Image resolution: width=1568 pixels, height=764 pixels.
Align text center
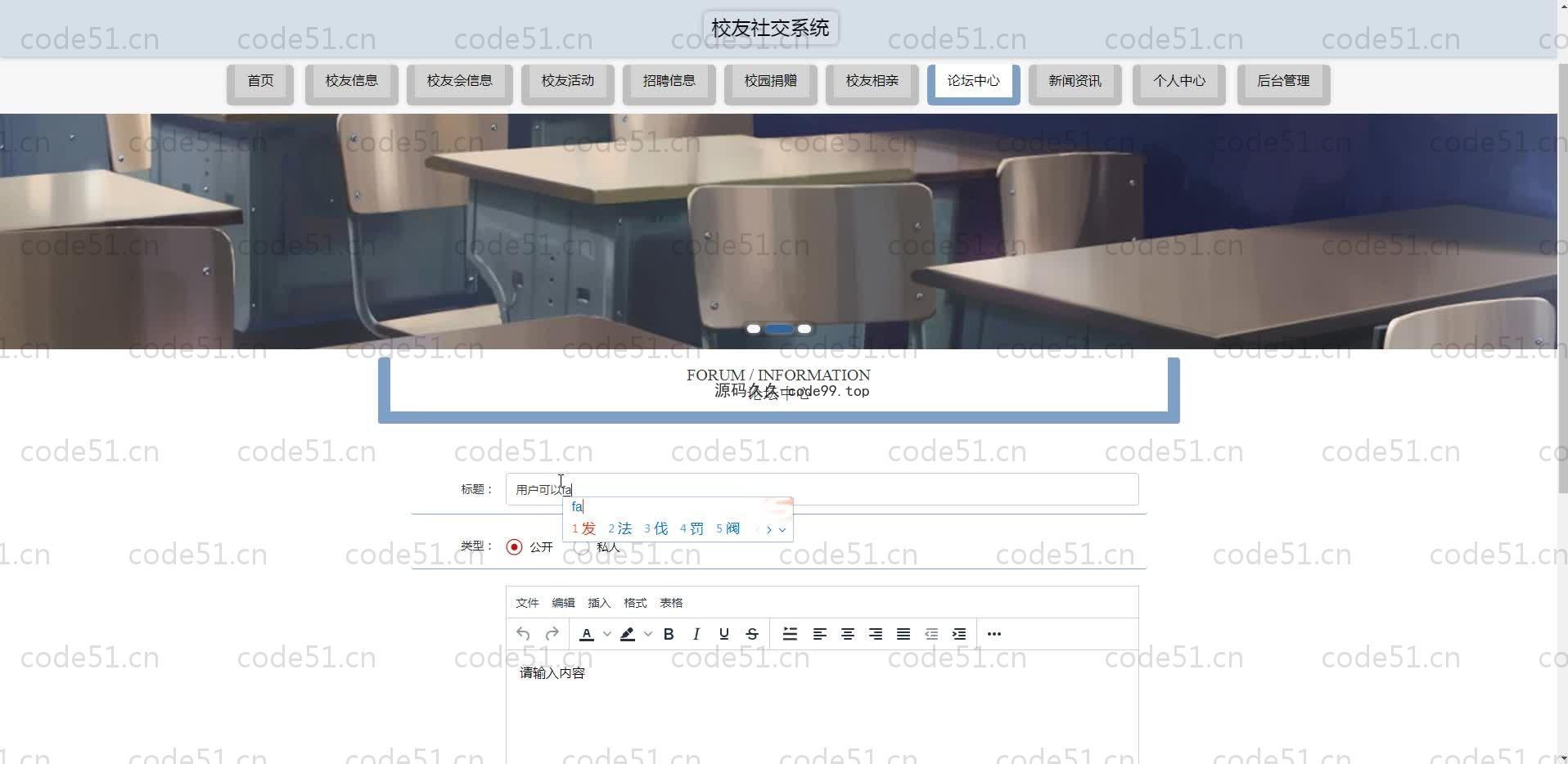pyautogui.click(x=848, y=634)
